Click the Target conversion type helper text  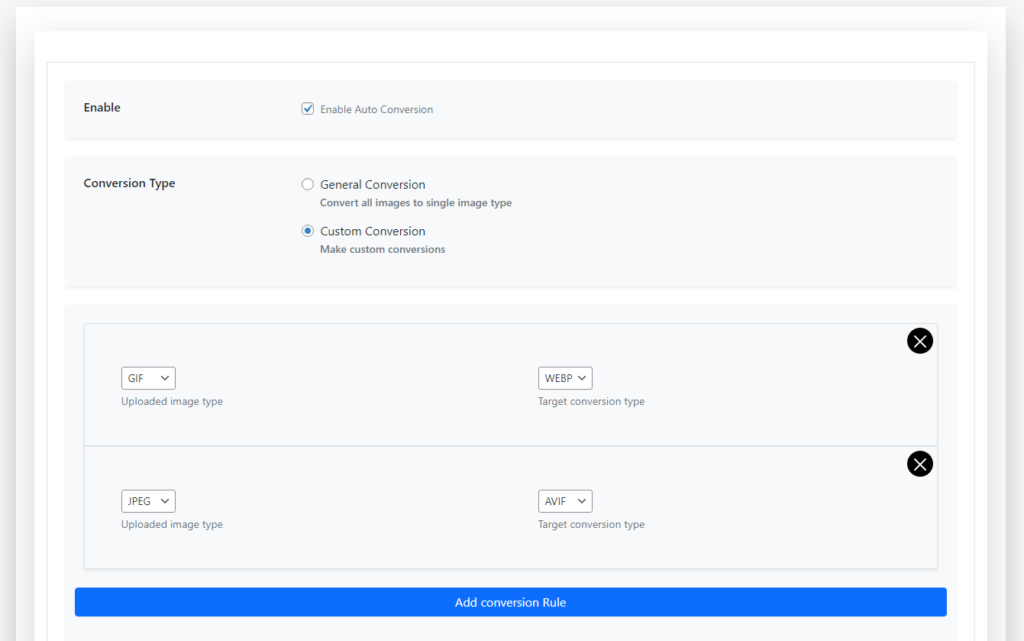[x=591, y=400]
